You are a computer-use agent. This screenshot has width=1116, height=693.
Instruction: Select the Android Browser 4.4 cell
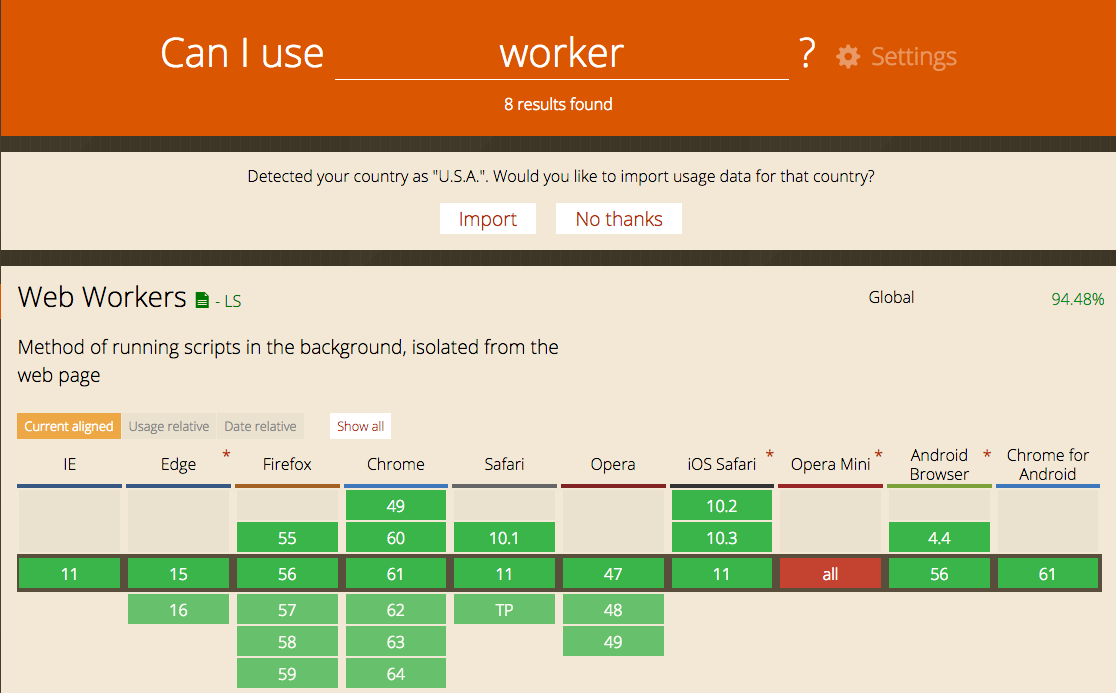click(x=939, y=538)
